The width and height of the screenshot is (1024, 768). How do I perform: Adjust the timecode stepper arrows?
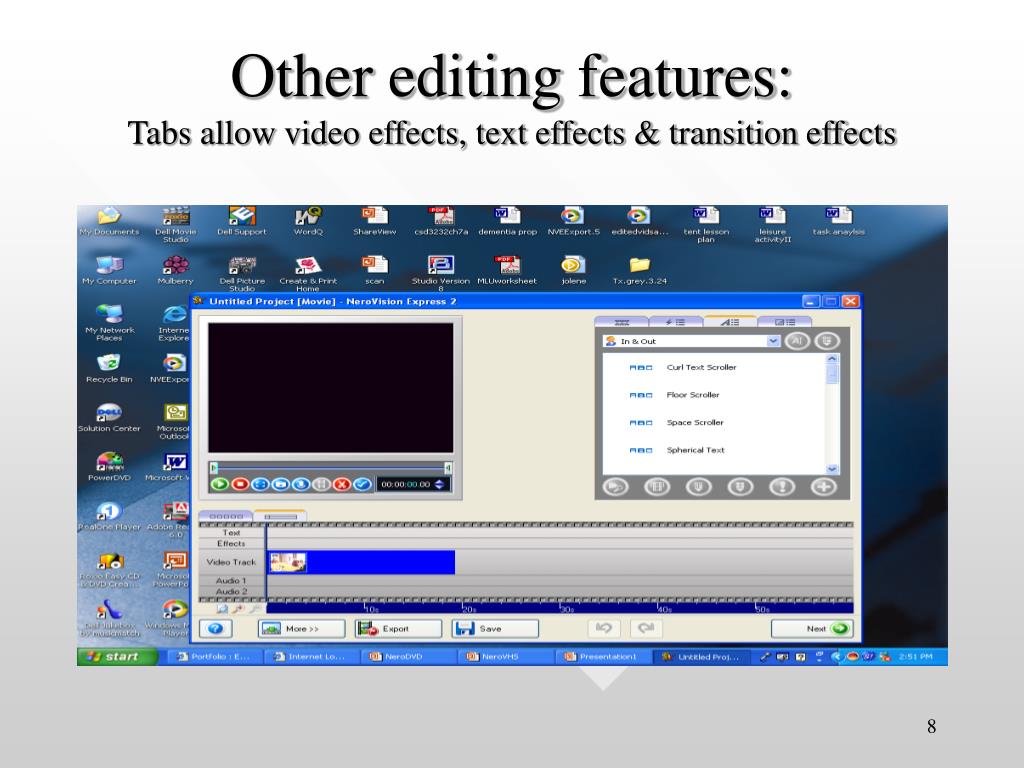point(439,484)
